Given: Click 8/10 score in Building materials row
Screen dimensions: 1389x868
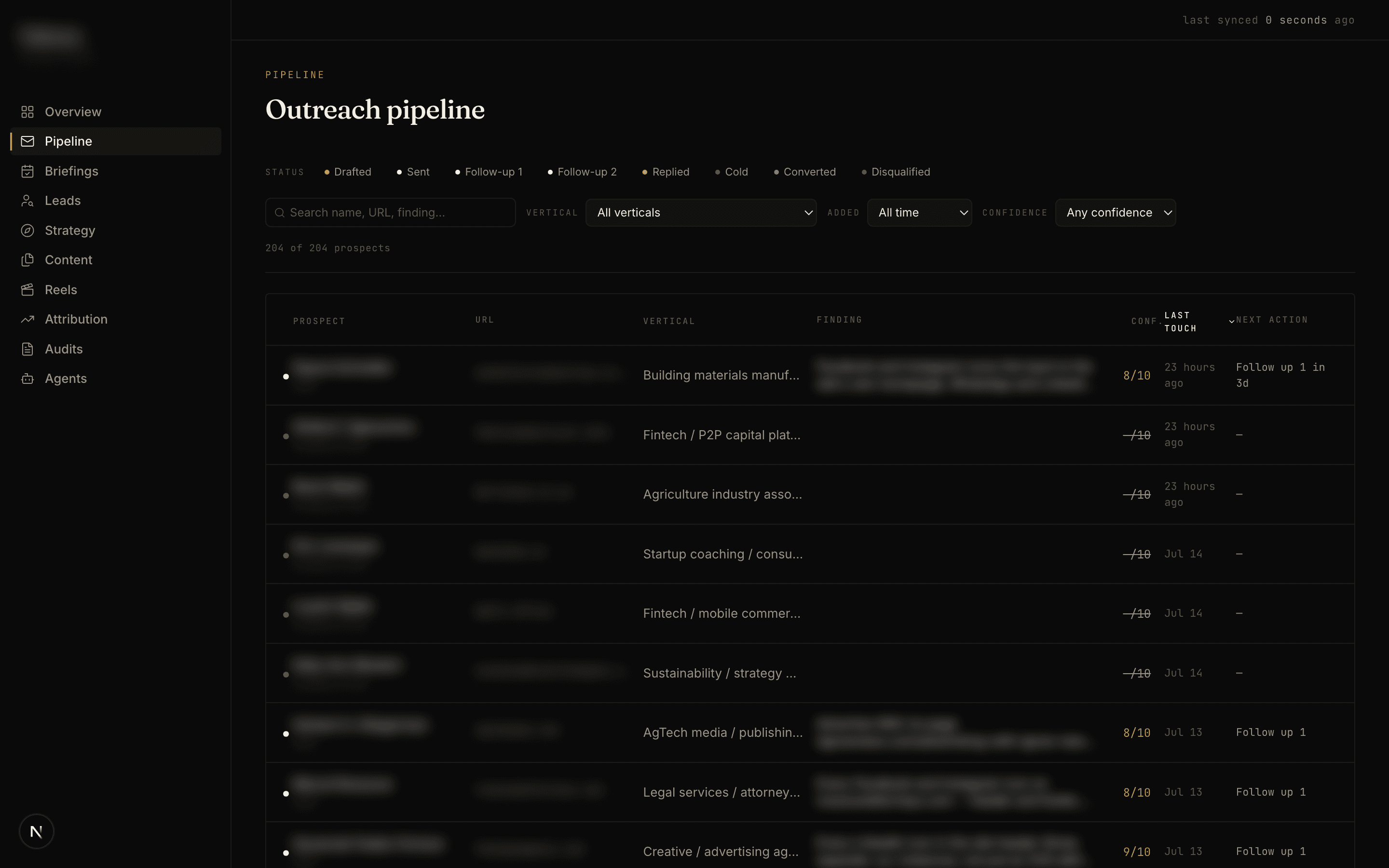Looking at the screenshot, I should [1136, 376].
